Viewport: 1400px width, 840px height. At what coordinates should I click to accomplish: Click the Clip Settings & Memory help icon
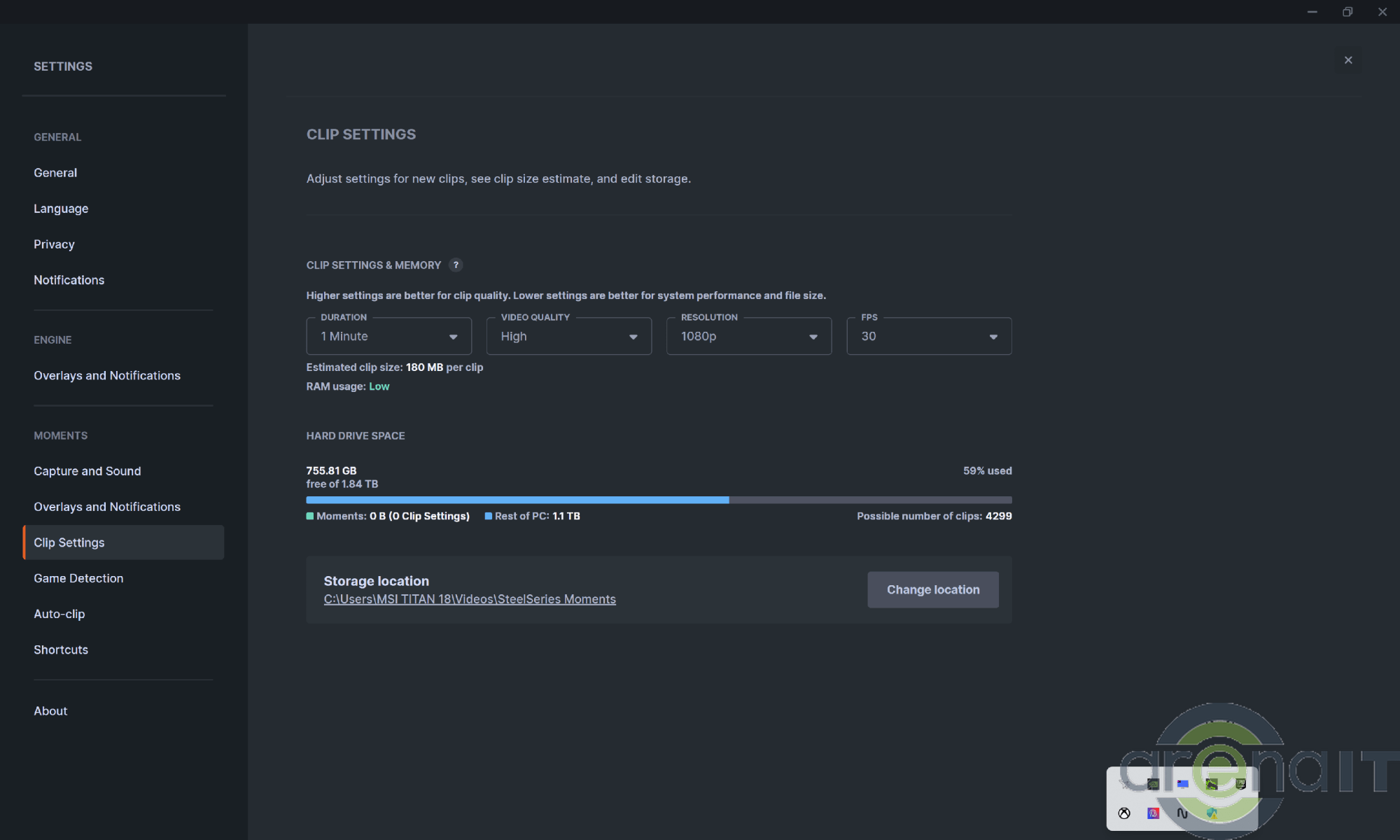[456, 265]
